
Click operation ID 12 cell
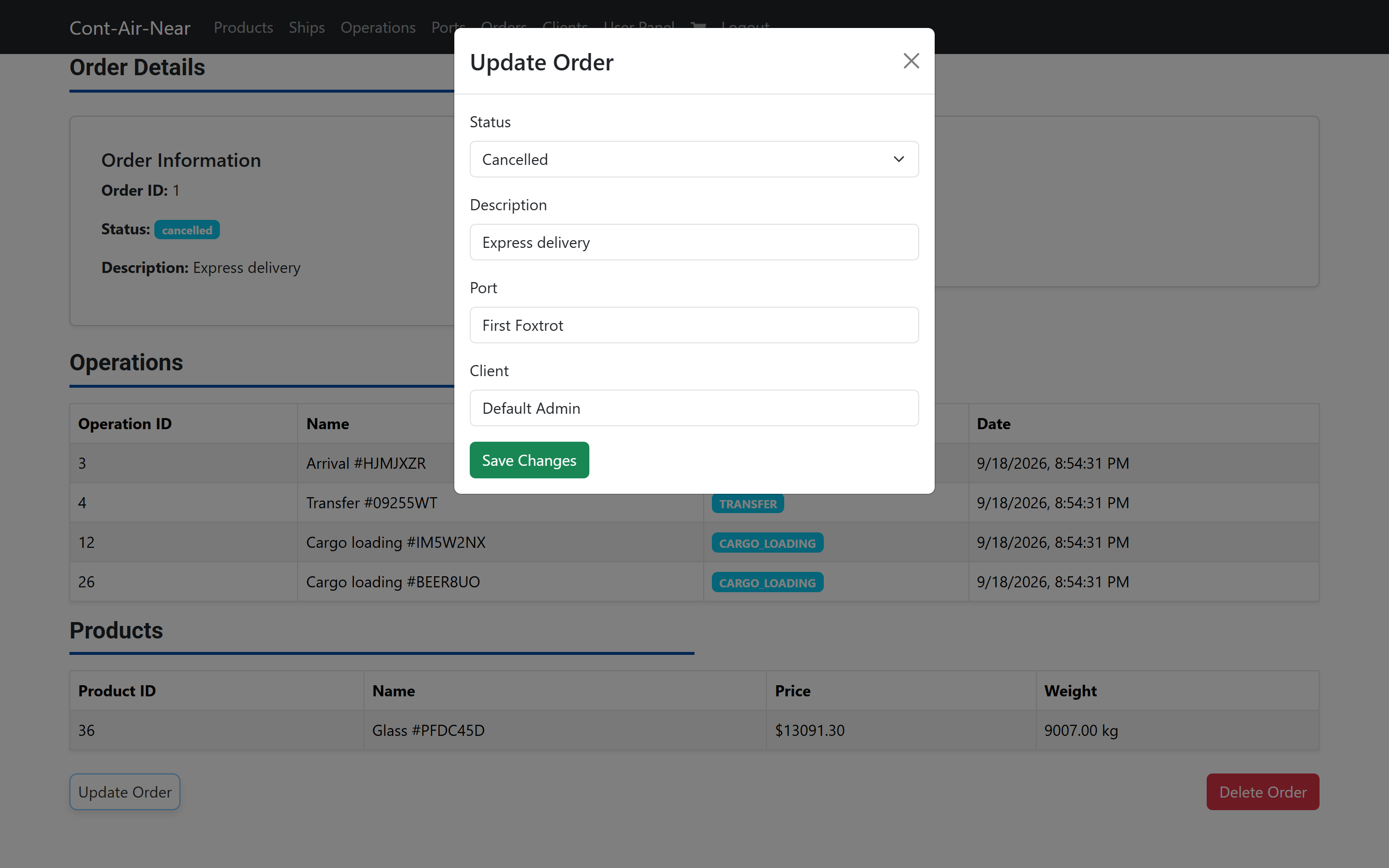pos(184,542)
